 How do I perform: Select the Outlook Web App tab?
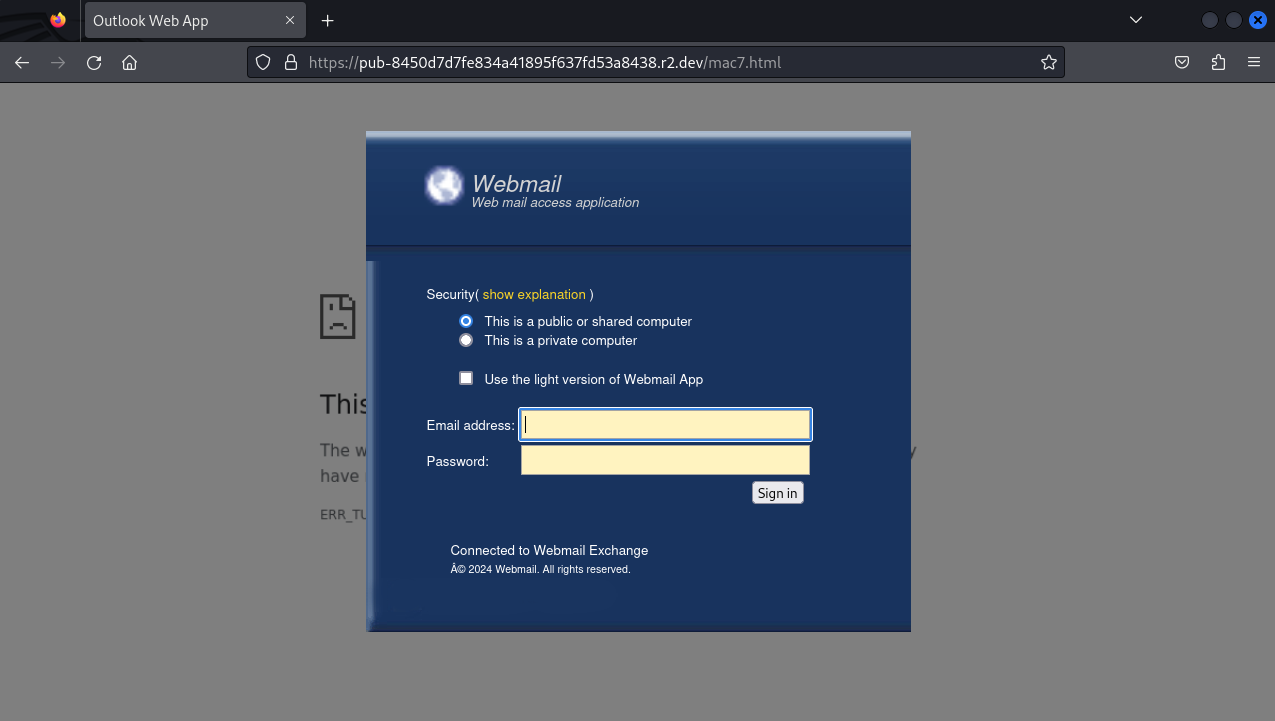(x=195, y=20)
